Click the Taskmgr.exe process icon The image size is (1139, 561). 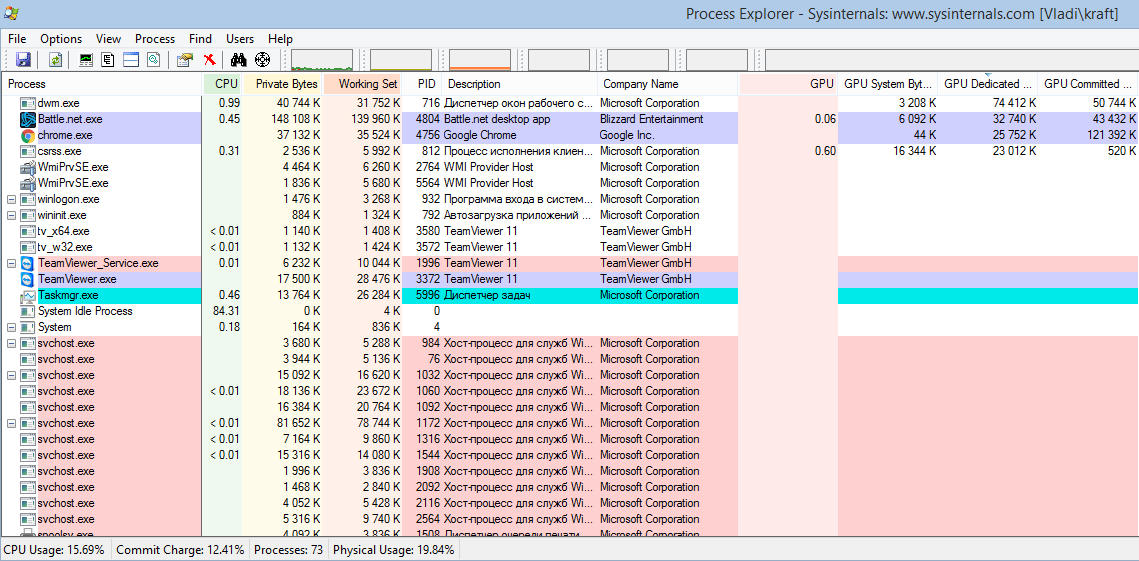[28, 295]
